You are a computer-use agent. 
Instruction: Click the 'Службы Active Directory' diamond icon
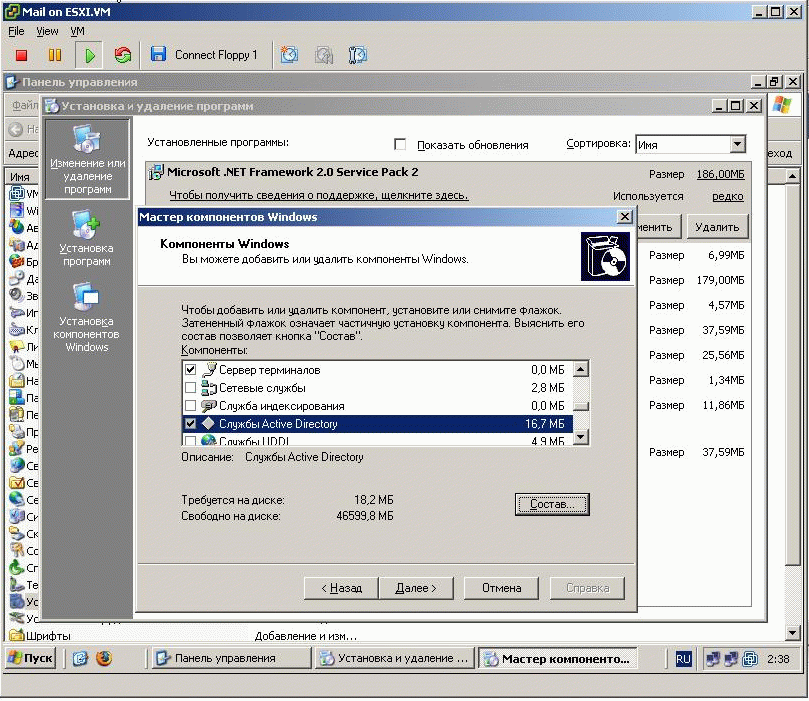pyautogui.click(x=208, y=423)
